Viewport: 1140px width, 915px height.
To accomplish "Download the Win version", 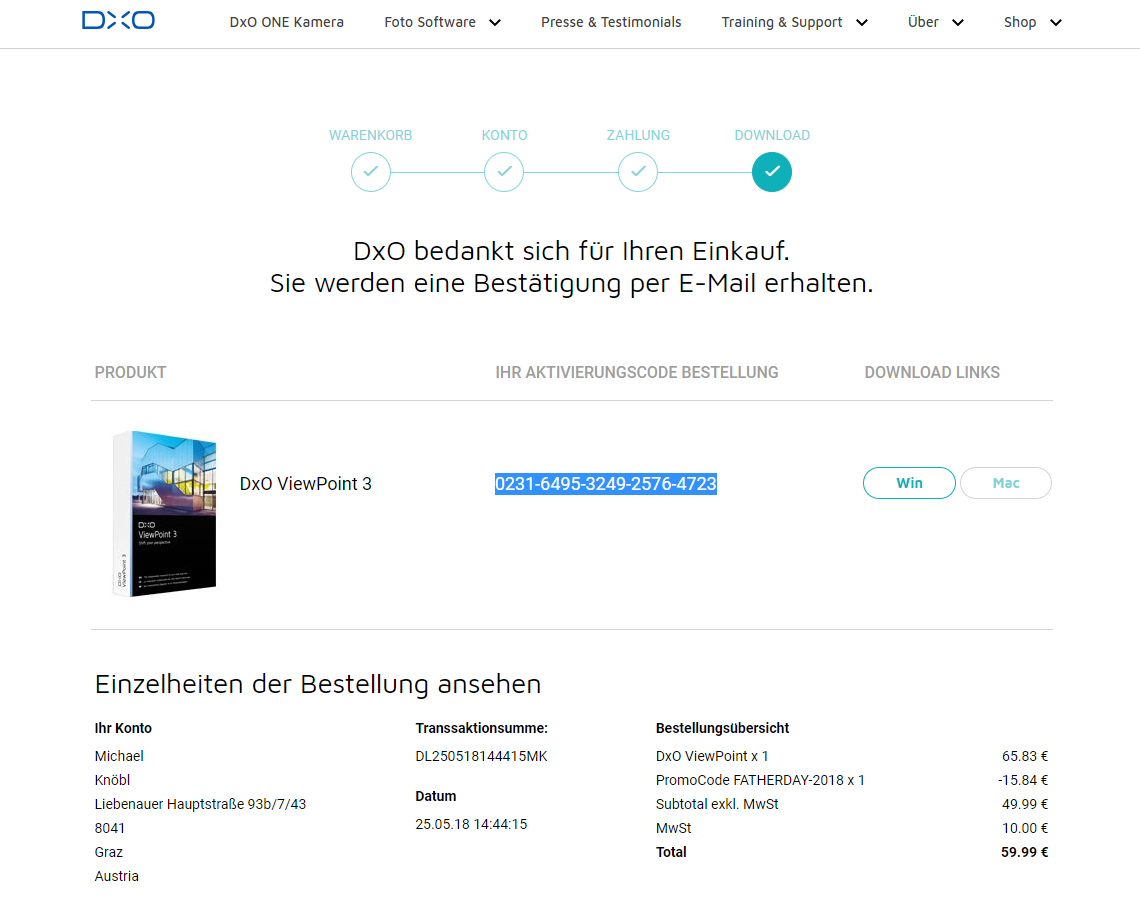I will tap(910, 483).
